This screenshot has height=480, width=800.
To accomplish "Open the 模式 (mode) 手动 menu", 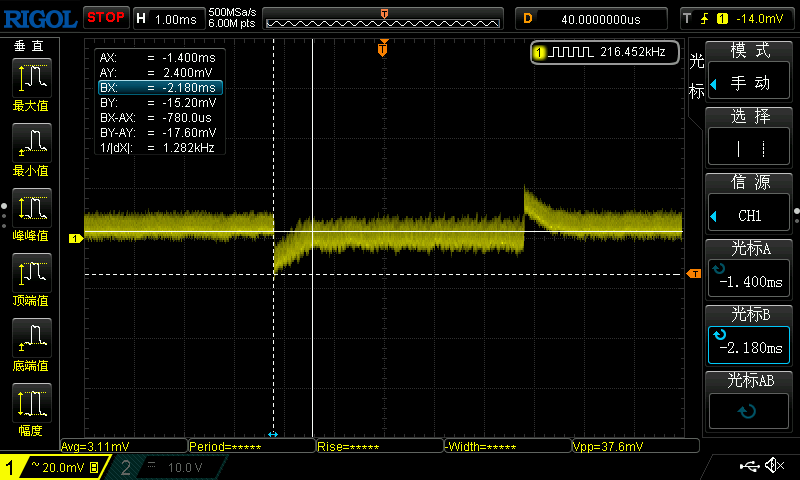I will [748, 82].
